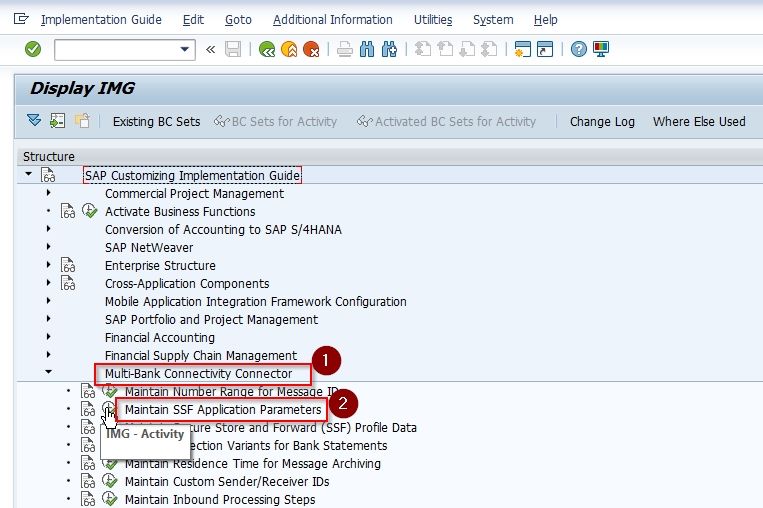Click the Customize Local Layout monitor icon
This screenshot has height=508, width=763.
(601, 49)
